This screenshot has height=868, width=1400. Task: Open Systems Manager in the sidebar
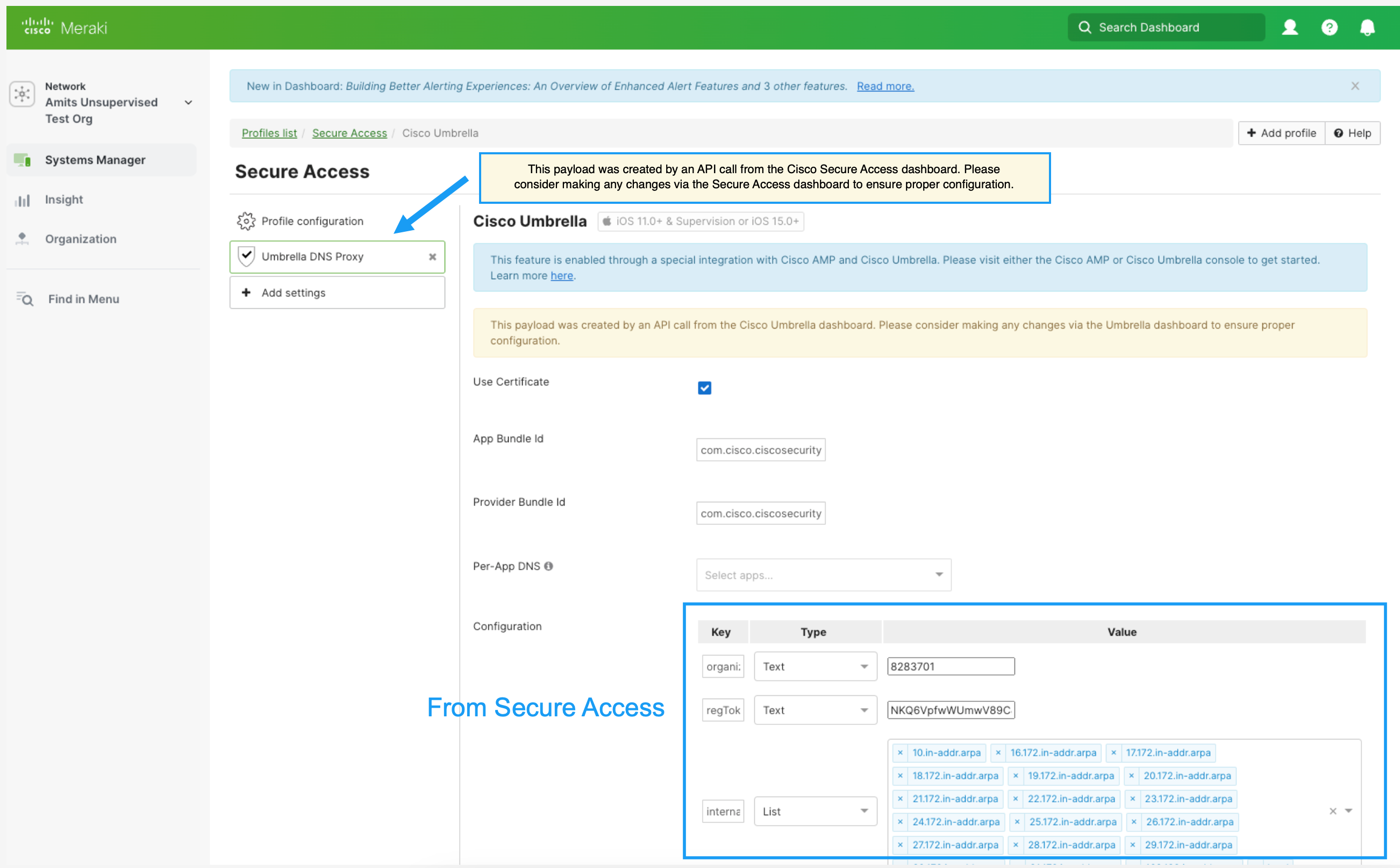102,160
